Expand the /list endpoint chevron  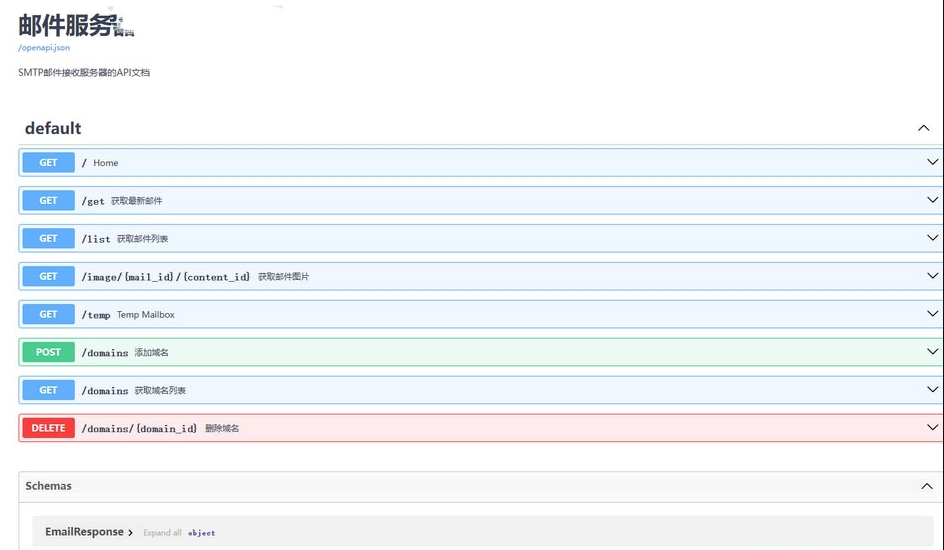point(933,238)
